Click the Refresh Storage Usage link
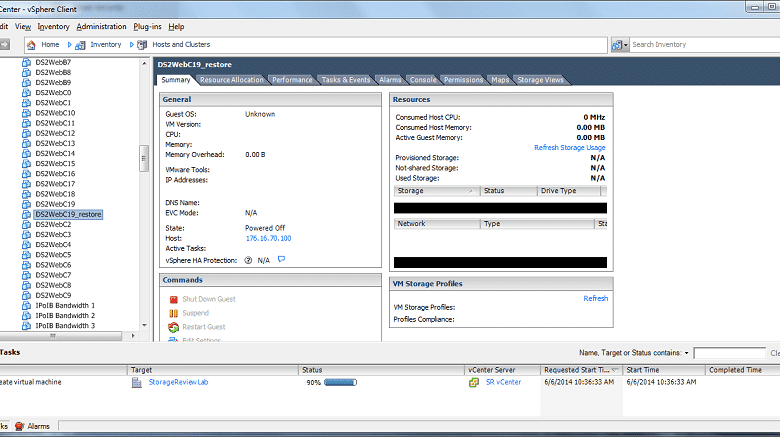Screen dimensions: 780x437 pos(570,148)
